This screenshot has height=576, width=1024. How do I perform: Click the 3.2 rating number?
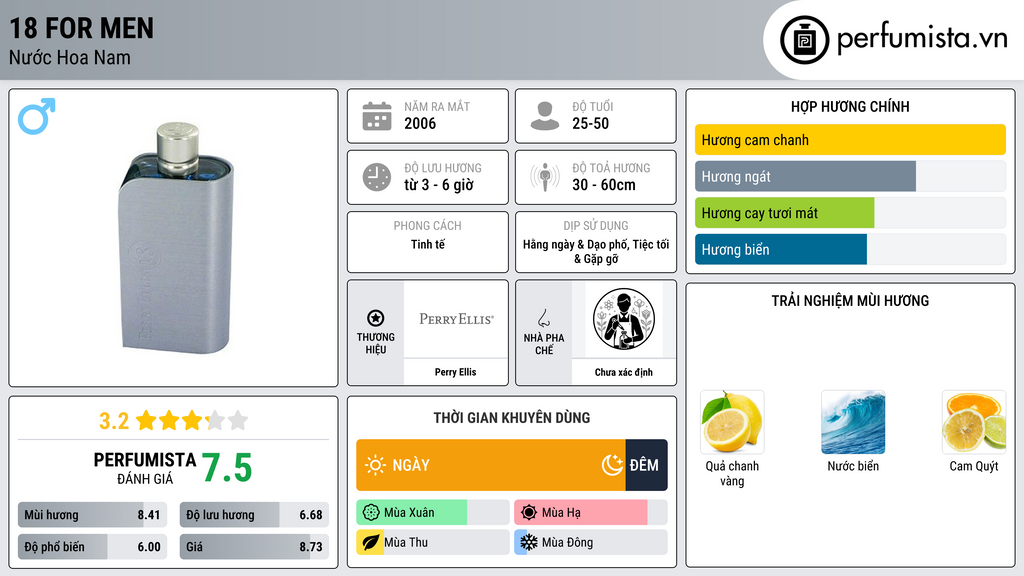[114, 421]
